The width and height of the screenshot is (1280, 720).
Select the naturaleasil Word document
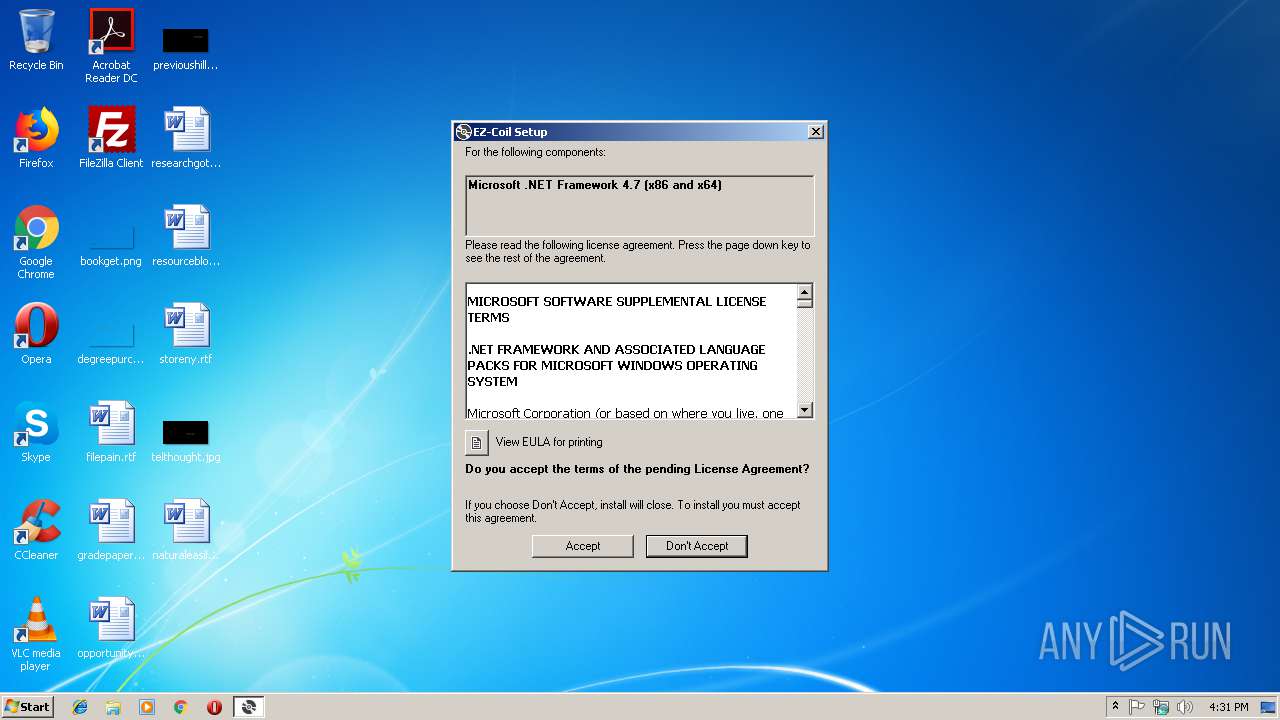click(186, 530)
